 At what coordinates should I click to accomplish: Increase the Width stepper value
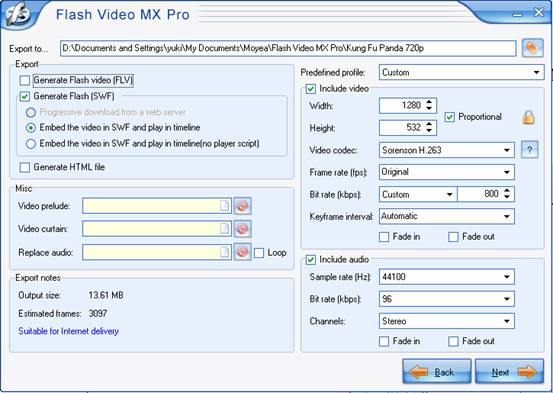(429, 102)
